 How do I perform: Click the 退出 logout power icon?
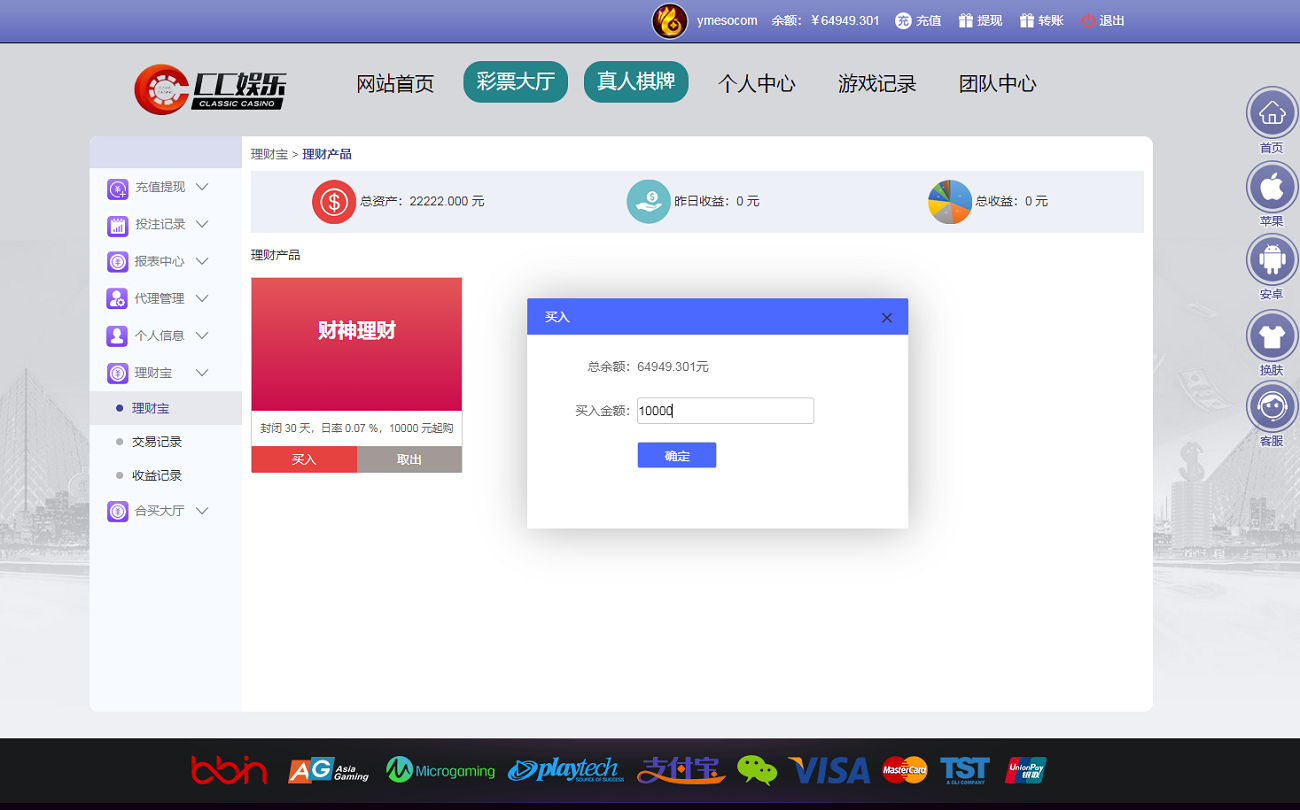pyautogui.click(x=1088, y=21)
